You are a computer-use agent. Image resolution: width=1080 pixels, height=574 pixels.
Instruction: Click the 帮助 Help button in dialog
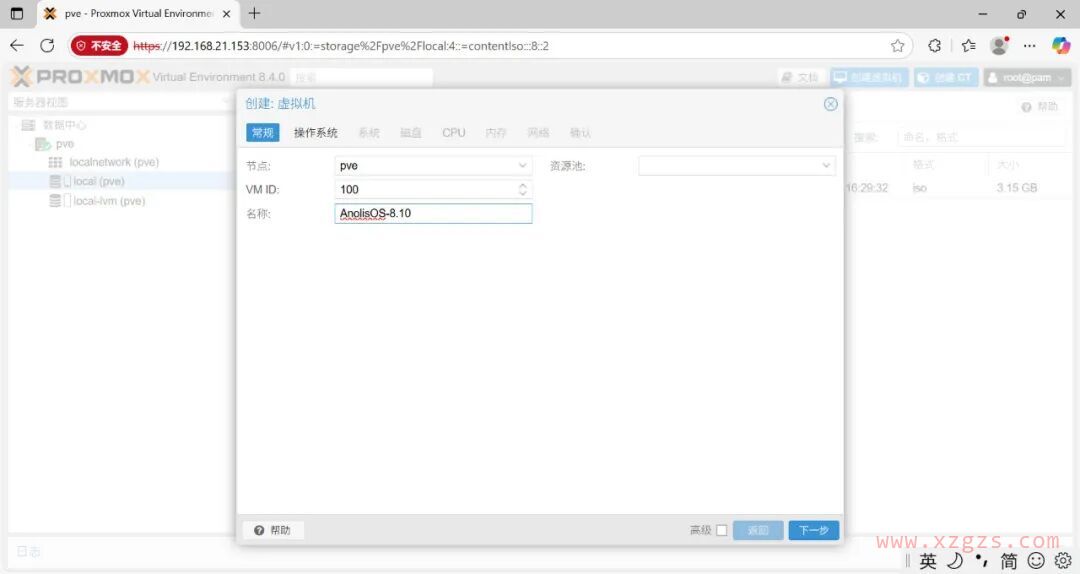[273, 531]
